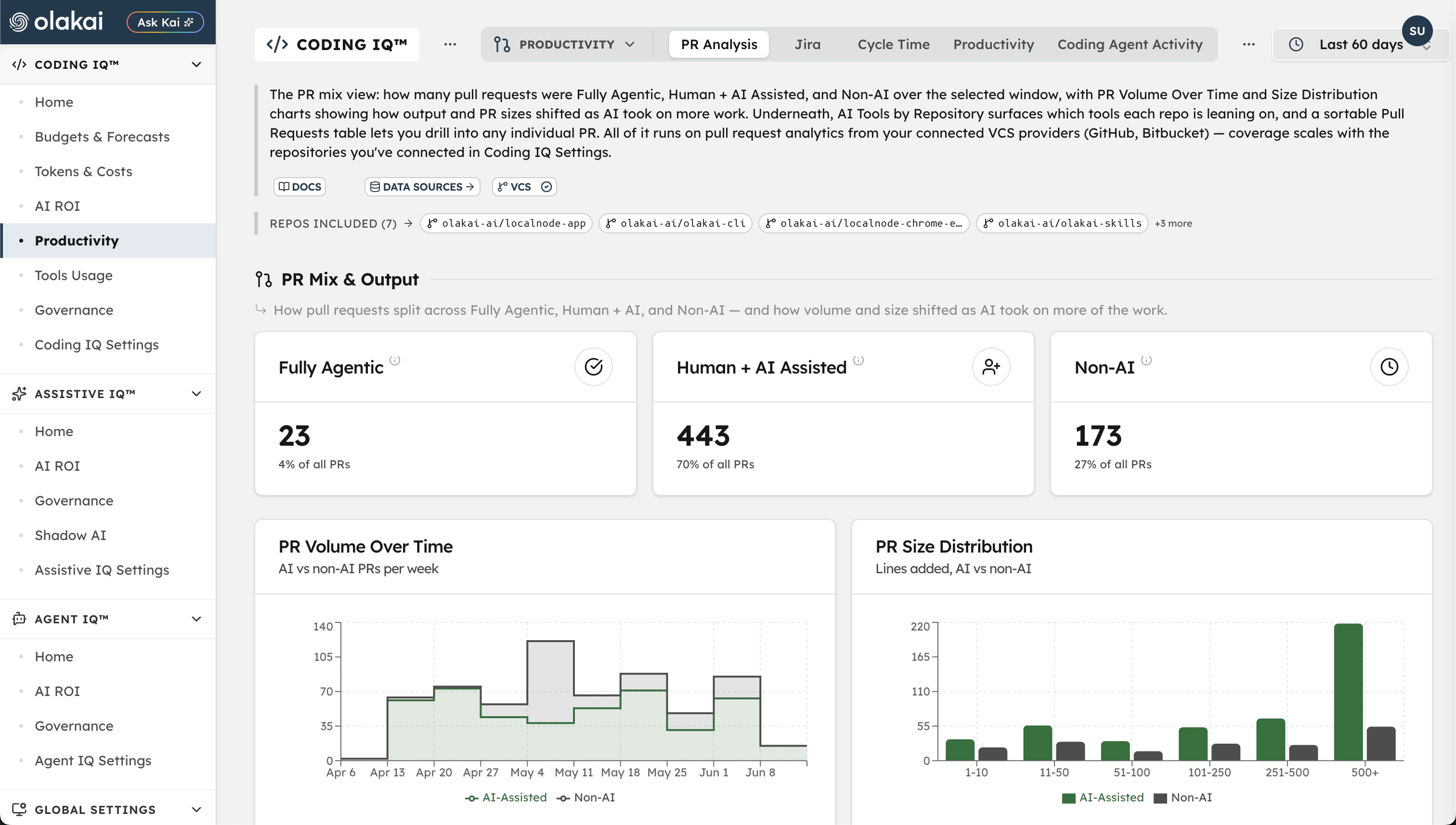Toggle Non-AI legend in PR Volume chart

pos(585,797)
